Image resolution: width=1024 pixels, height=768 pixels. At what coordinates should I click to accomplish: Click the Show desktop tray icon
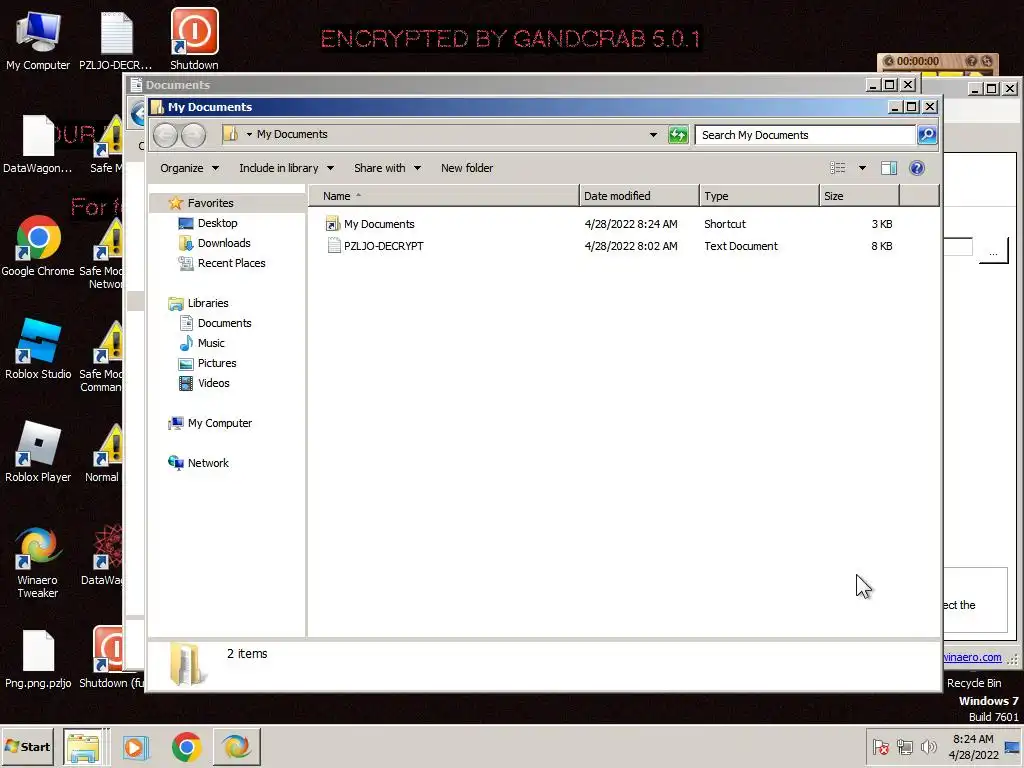click(1013, 746)
